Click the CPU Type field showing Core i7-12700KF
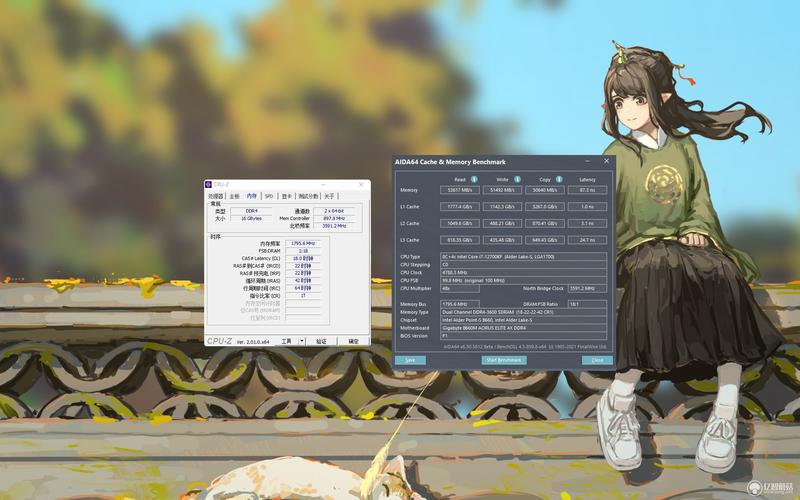 523,257
